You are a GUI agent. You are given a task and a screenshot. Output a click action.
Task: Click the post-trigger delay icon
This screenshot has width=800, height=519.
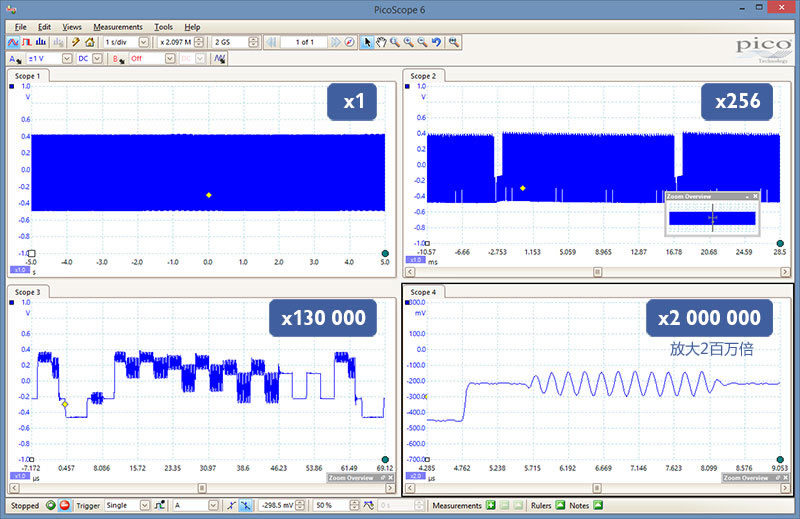[368, 505]
